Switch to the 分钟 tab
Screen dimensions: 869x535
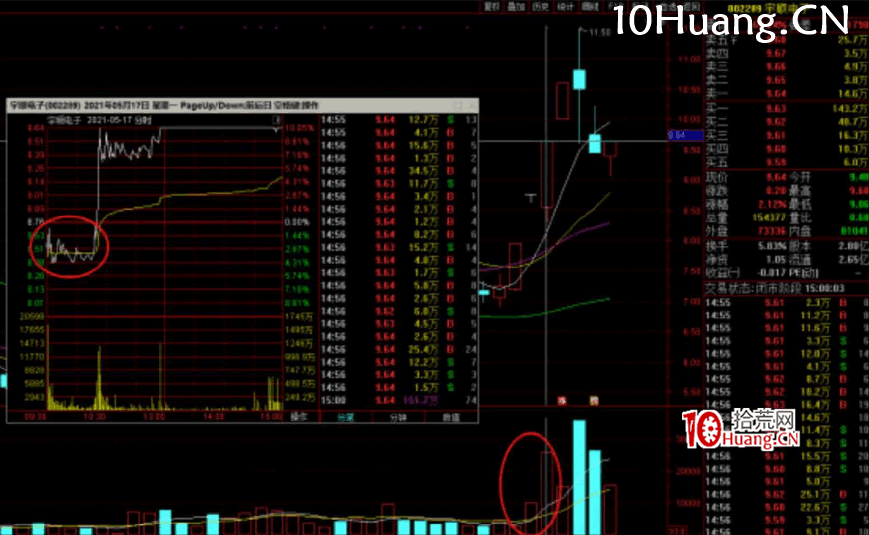[397, 418]
